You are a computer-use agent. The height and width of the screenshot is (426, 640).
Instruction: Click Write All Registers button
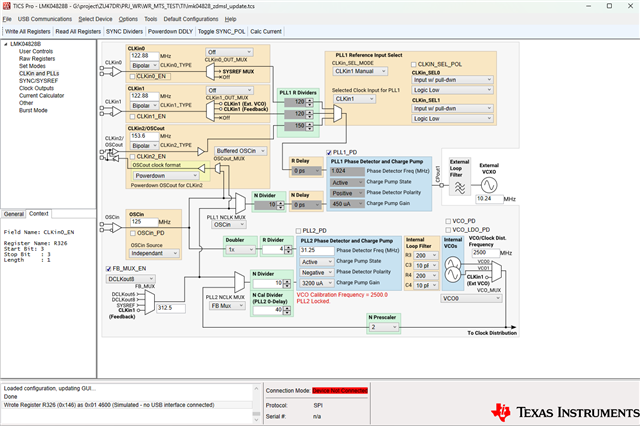28,31
